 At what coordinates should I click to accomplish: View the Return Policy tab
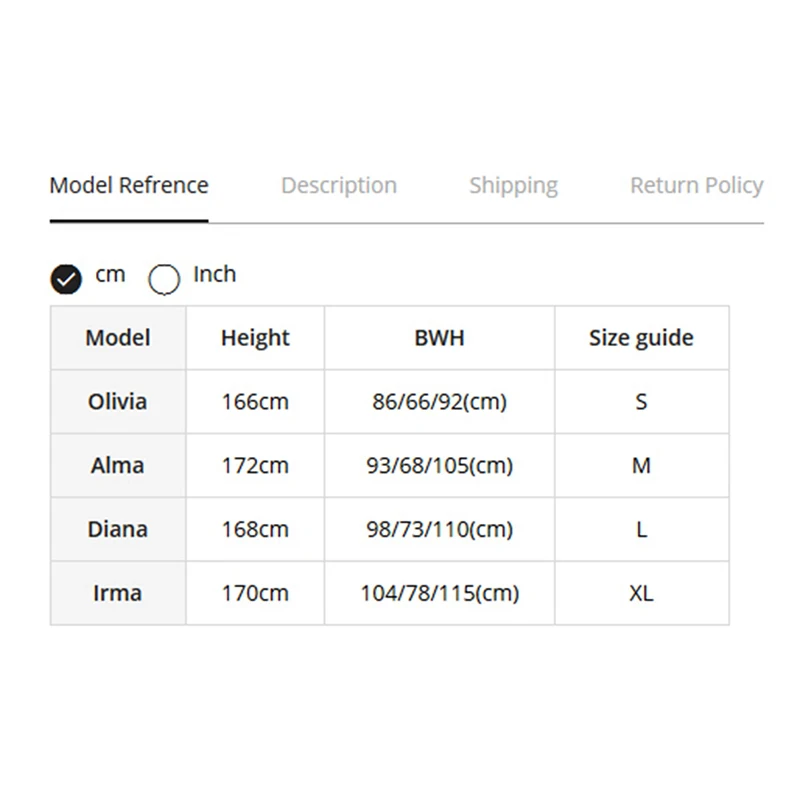696,186
